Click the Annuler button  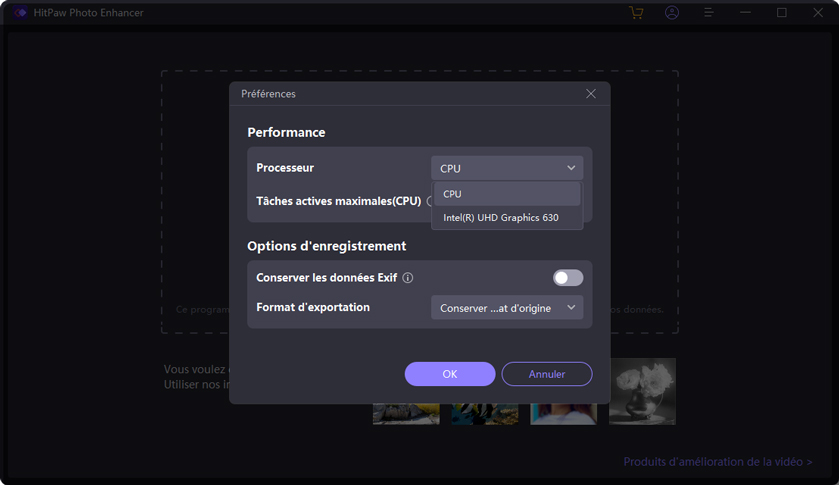pos(546,374)
